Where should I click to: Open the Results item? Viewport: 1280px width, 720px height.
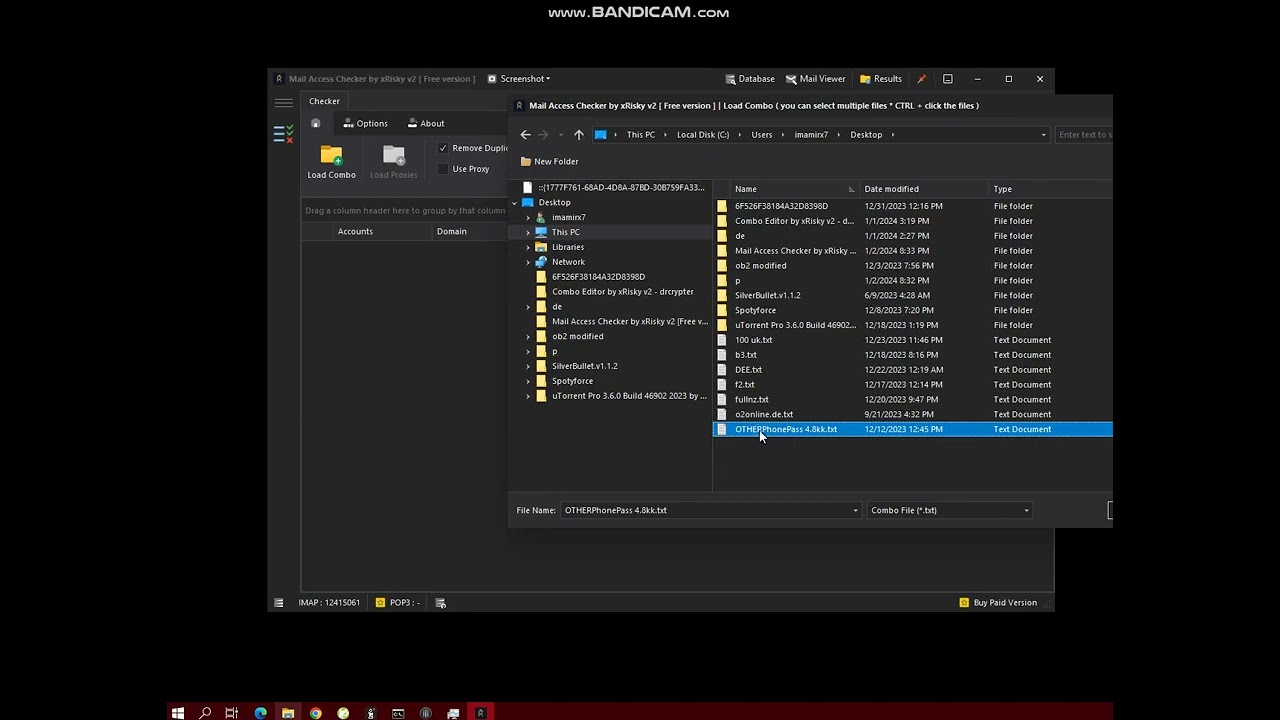[880, 79]
